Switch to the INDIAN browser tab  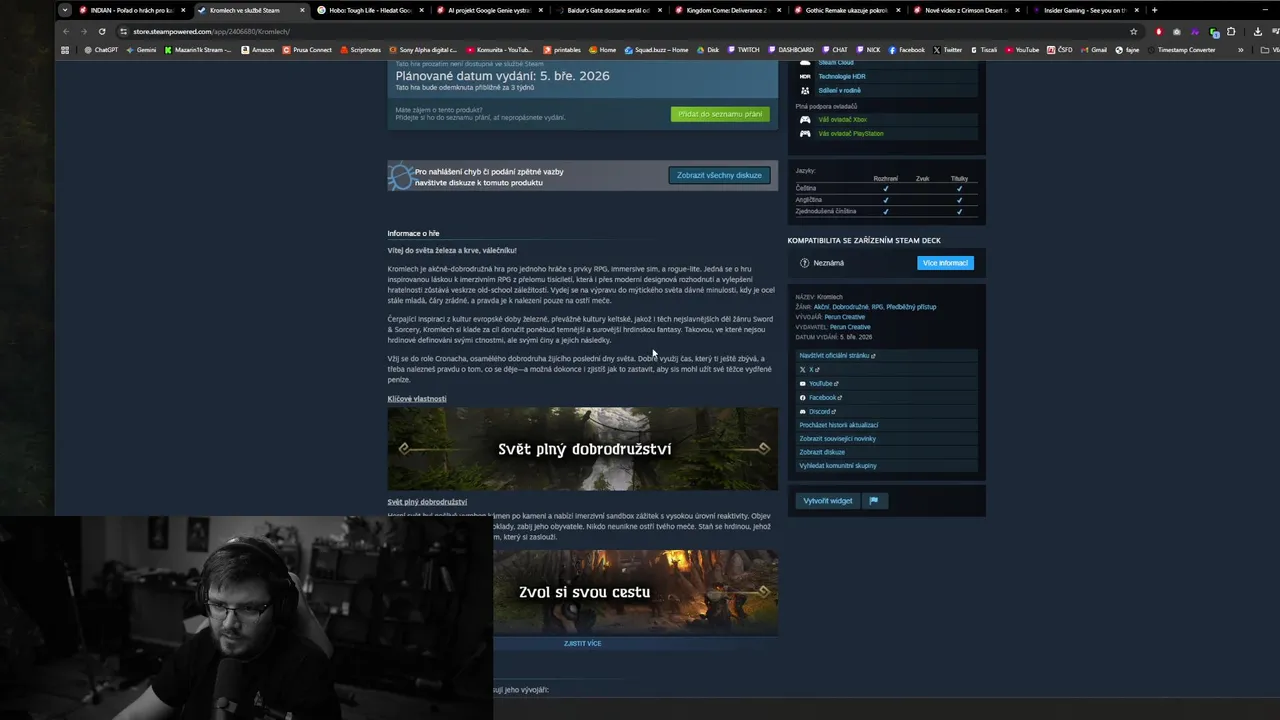point(131,10)
